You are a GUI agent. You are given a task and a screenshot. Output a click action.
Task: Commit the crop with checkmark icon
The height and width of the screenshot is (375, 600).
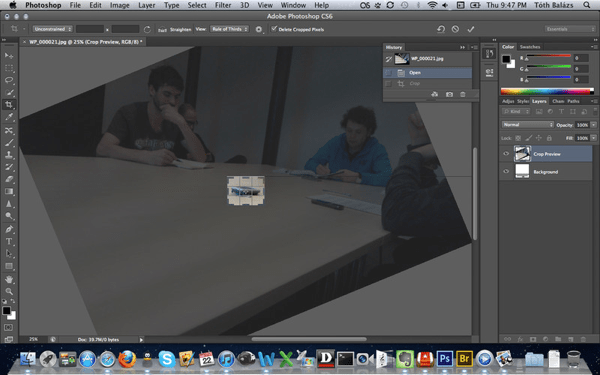(x=471, y=29)
